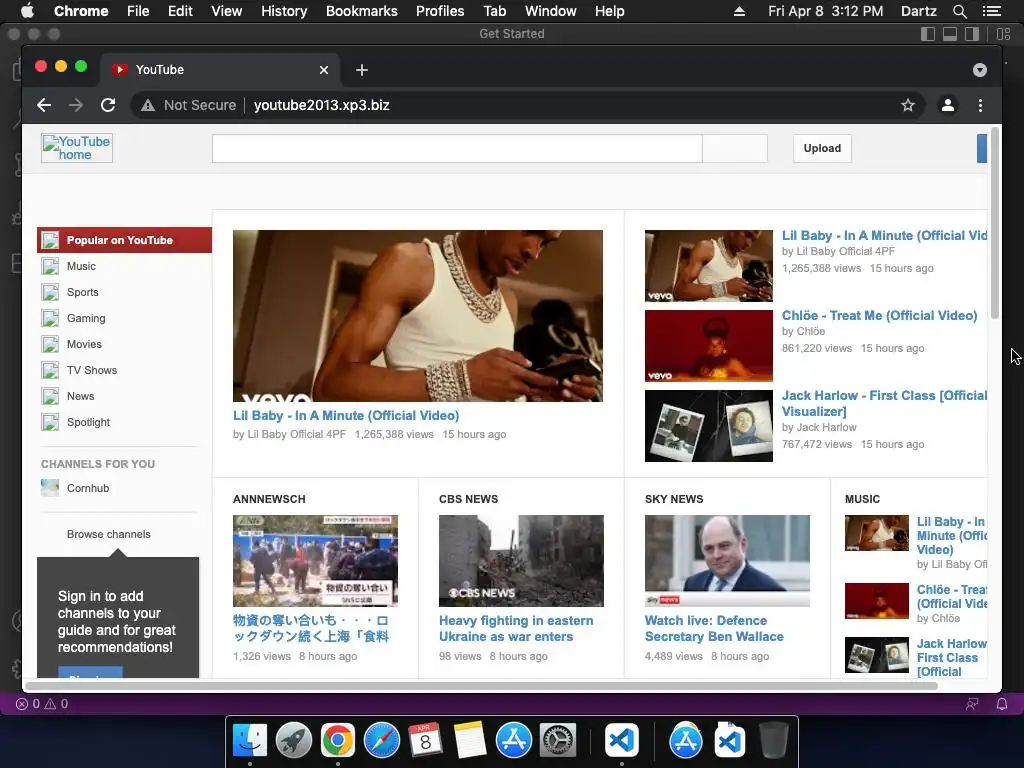The image size is (1024, 768).
Task: Click the icon beside TV Shows category
Action: (x=50, y=370)
